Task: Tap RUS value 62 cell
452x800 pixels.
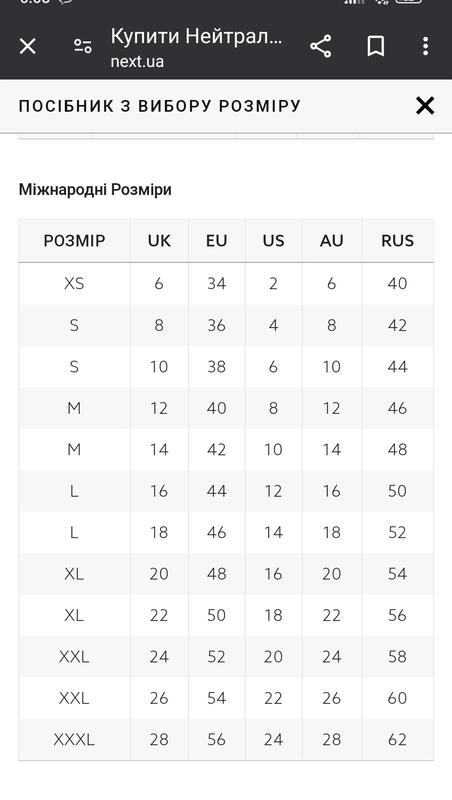Action: click(x=397, y=739)
